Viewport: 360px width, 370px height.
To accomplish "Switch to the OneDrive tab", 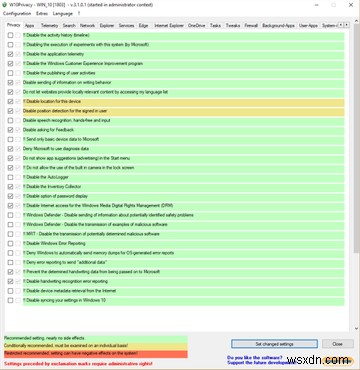I will [197, 26].
